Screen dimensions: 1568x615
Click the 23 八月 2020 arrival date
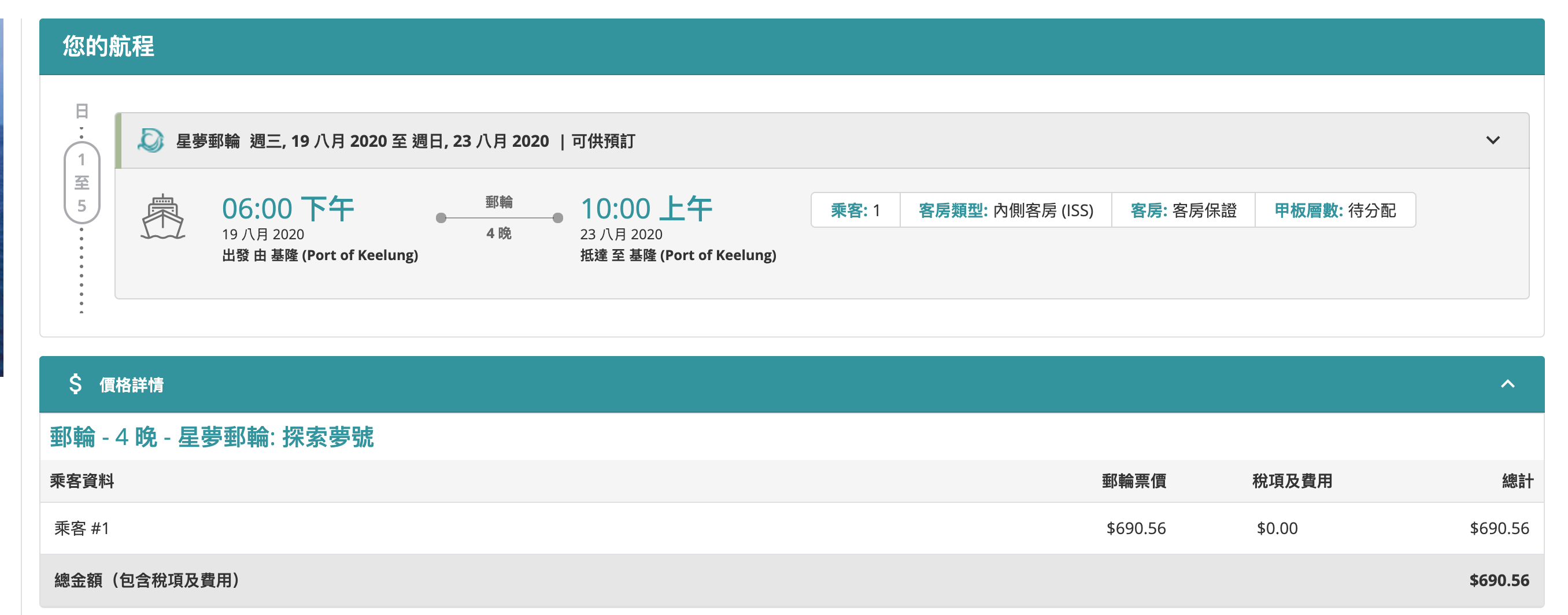[x=621, y=234]
